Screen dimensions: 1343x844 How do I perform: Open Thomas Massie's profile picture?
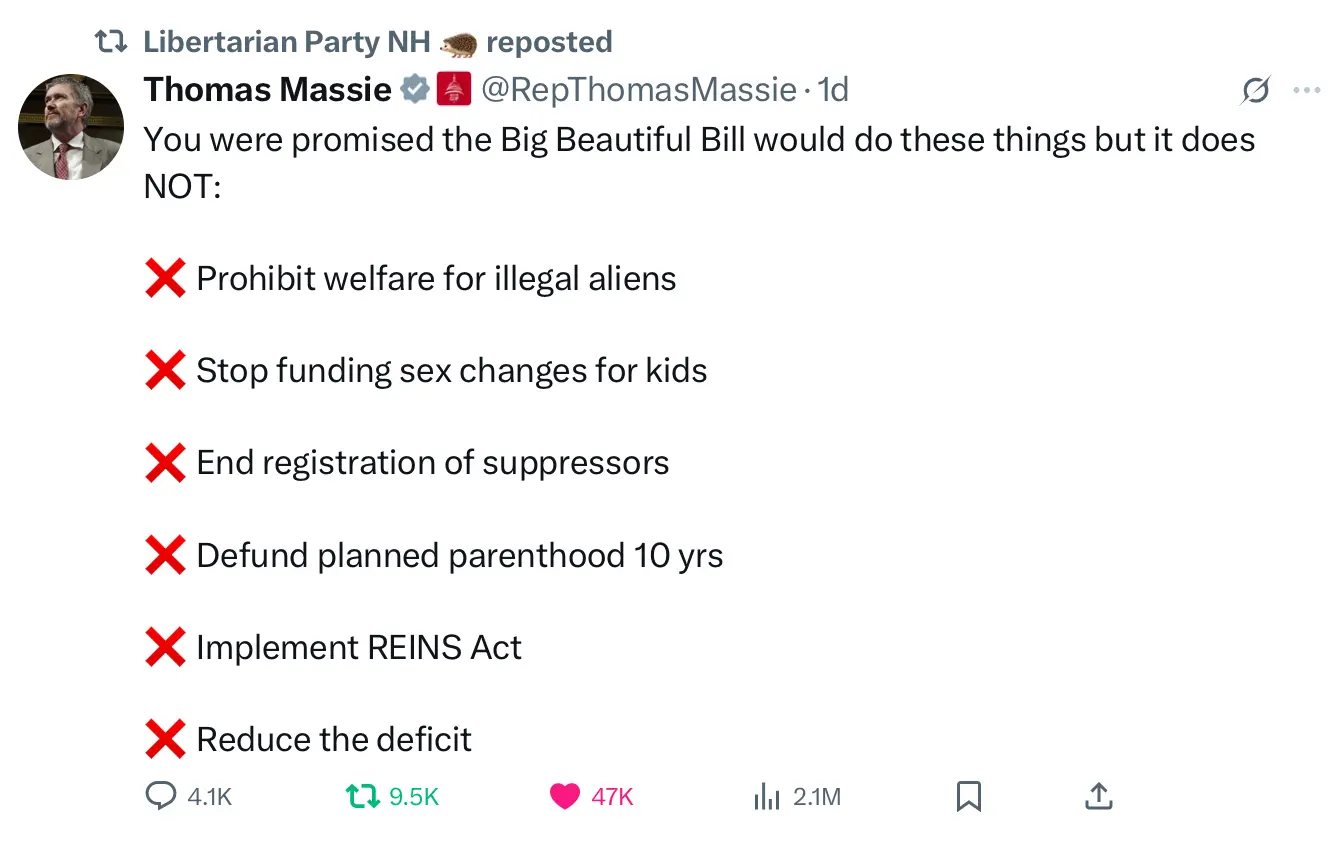[71, 127]
